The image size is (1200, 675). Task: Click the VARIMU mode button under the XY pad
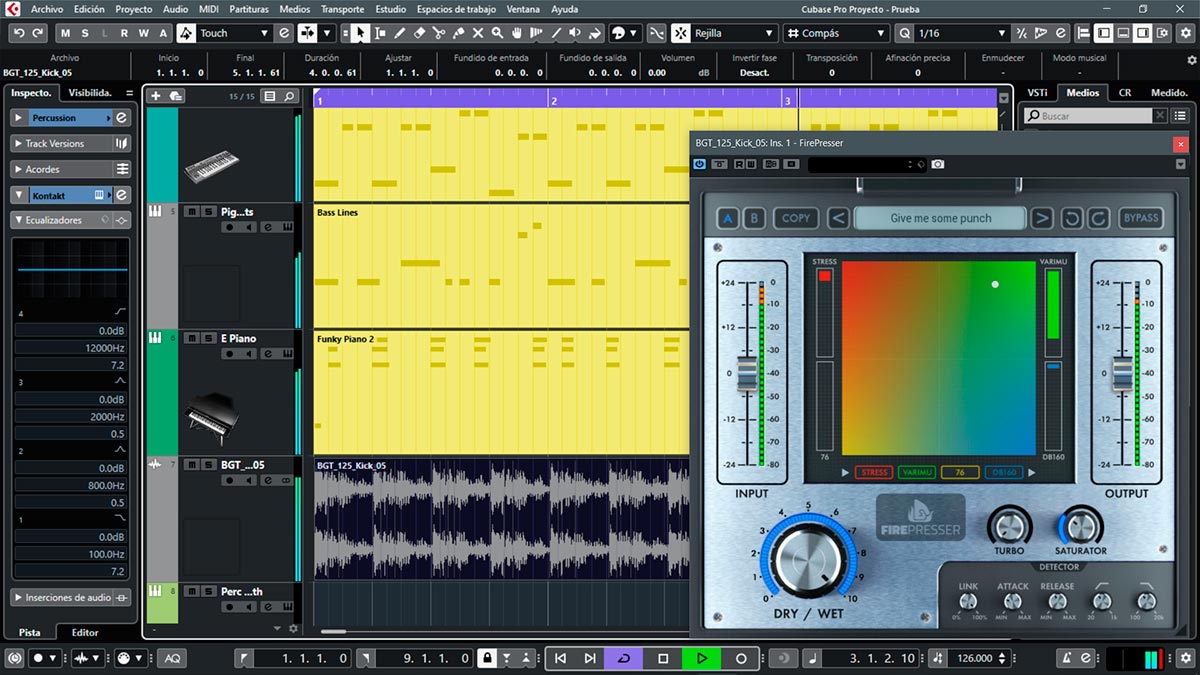pyautogui.click(x=916, y=472)
